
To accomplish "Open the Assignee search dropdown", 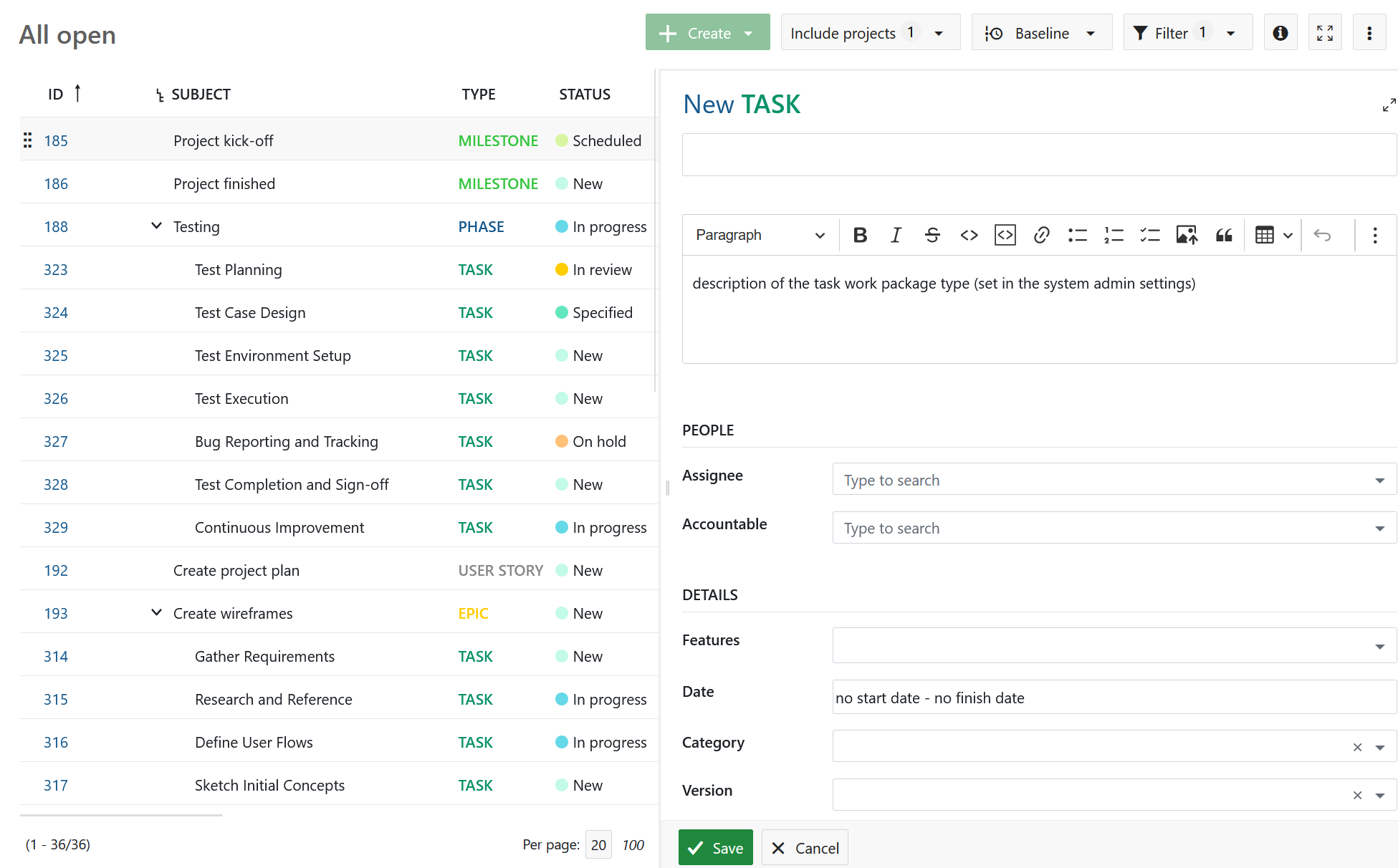I will (x=1114, y=479).
